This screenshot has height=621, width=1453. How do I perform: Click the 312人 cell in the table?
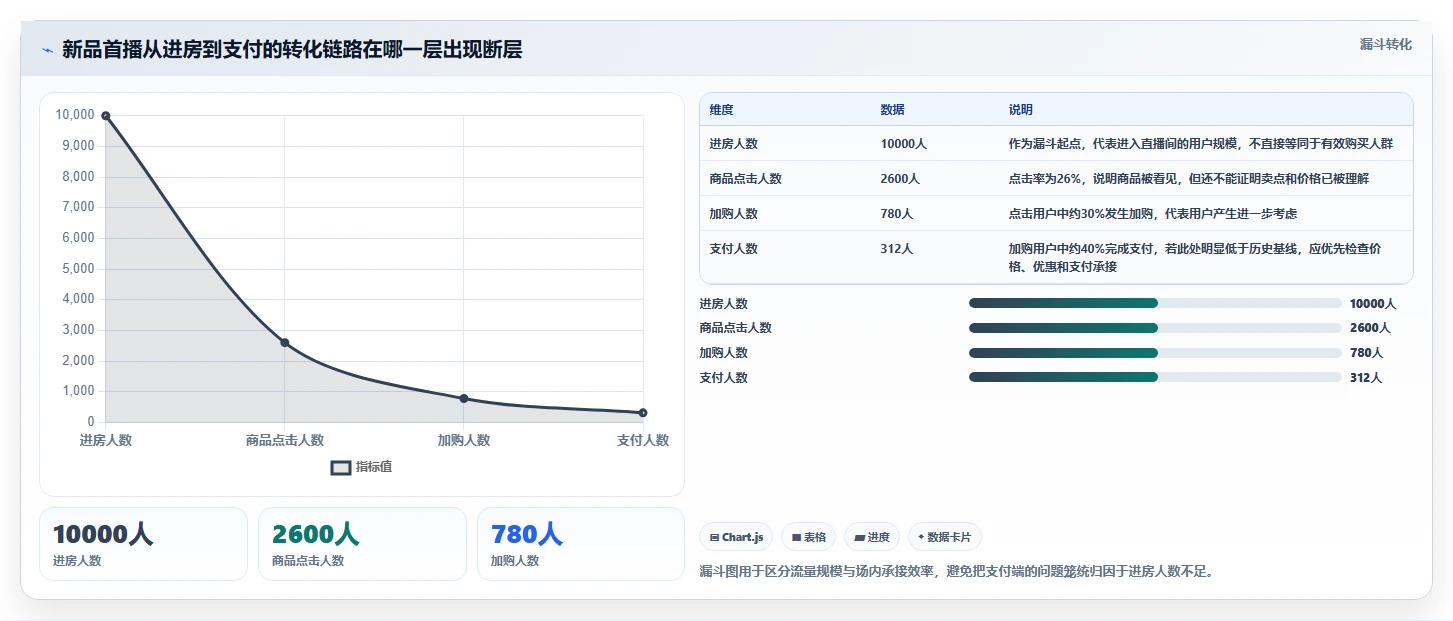(x=897, y=249)
